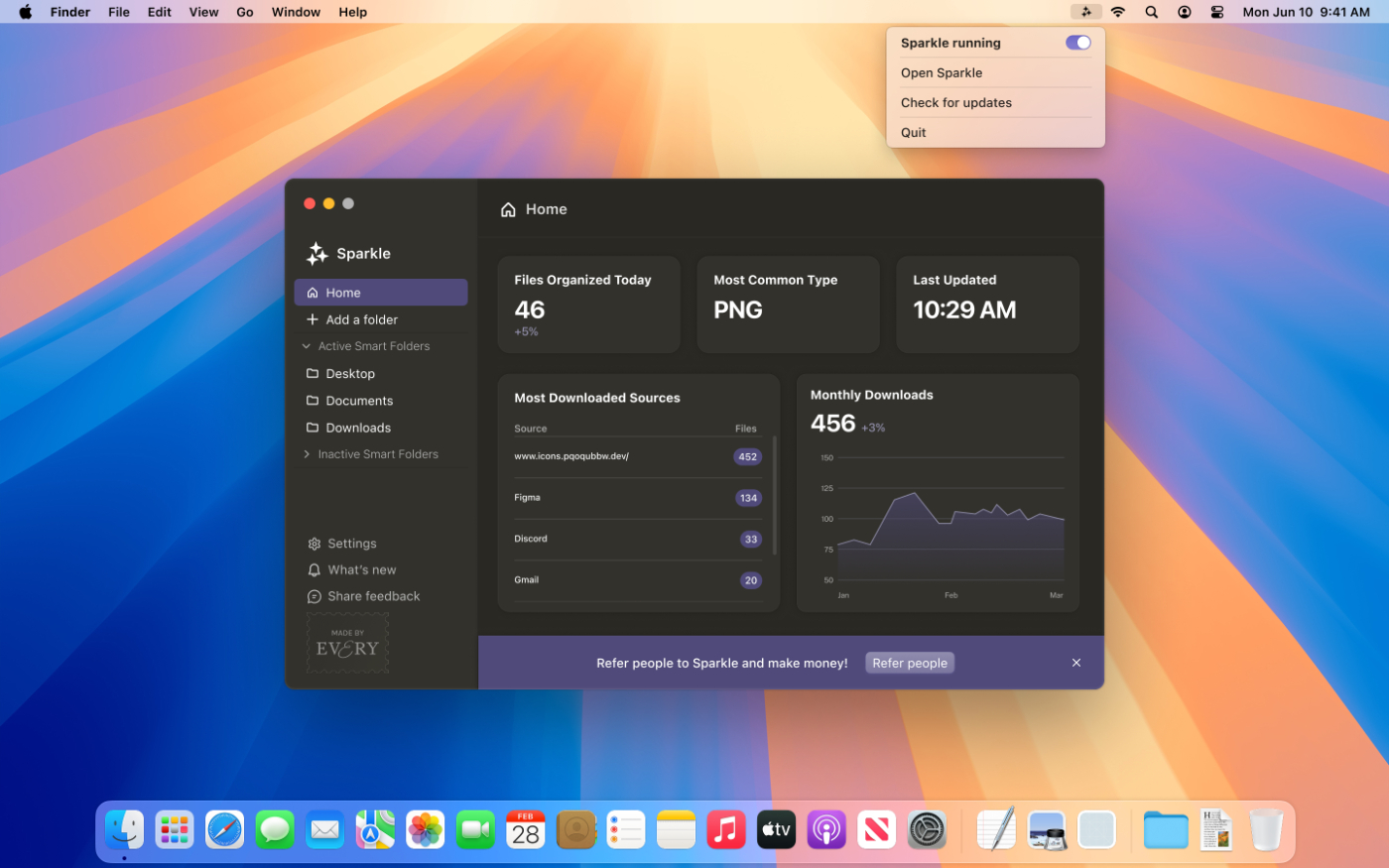The height and width of the screenshot is (868, 1389).
Task: Select the www.icons.pqoqubbw.dev source row
Action: pos(637,456)
